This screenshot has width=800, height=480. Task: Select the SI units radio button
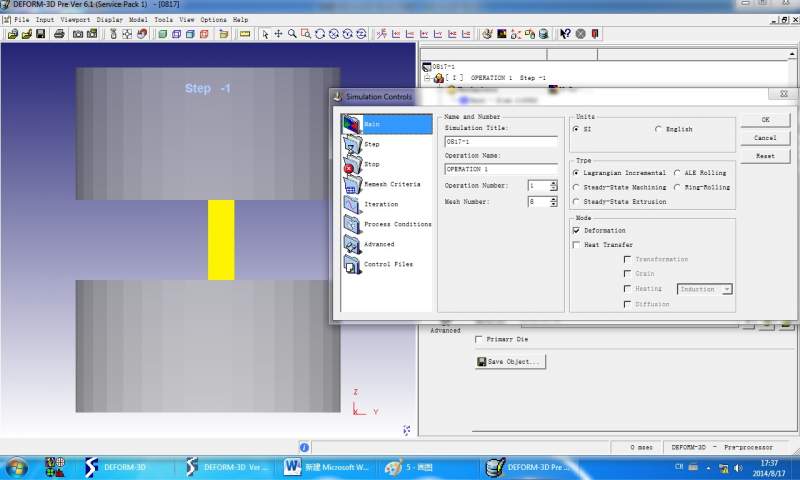(576, 130)
